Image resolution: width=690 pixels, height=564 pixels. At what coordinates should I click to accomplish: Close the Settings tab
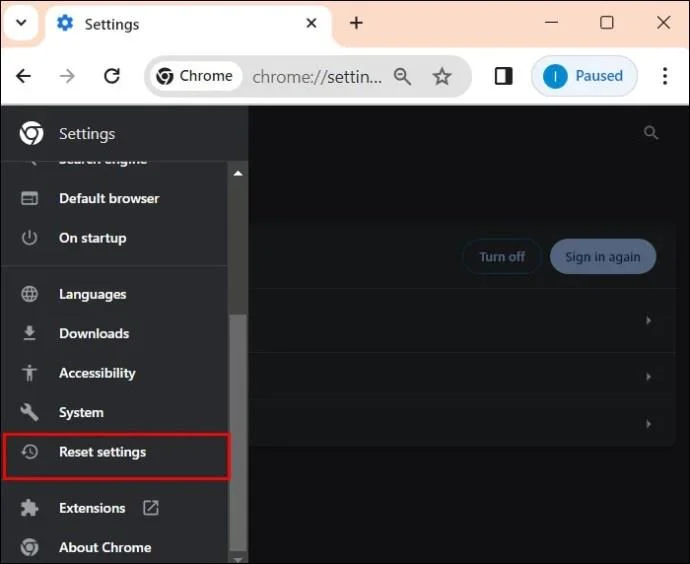tap(311, 23)
